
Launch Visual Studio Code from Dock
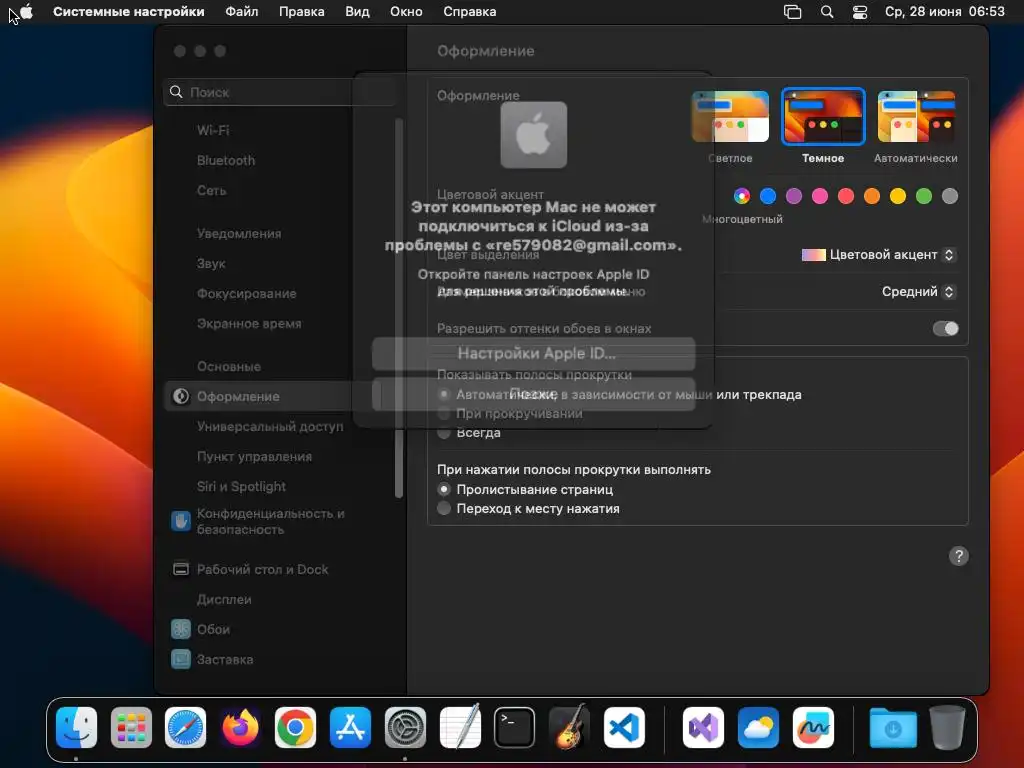(624, 727)
